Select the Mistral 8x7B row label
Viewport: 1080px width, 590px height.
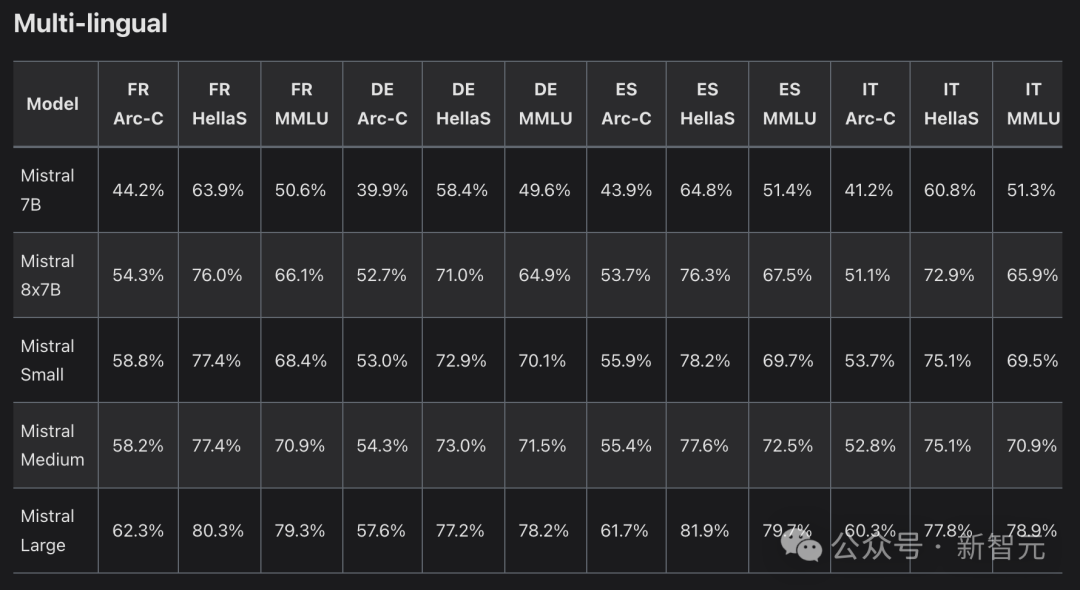pyautogui.click(x=50, y=275)
